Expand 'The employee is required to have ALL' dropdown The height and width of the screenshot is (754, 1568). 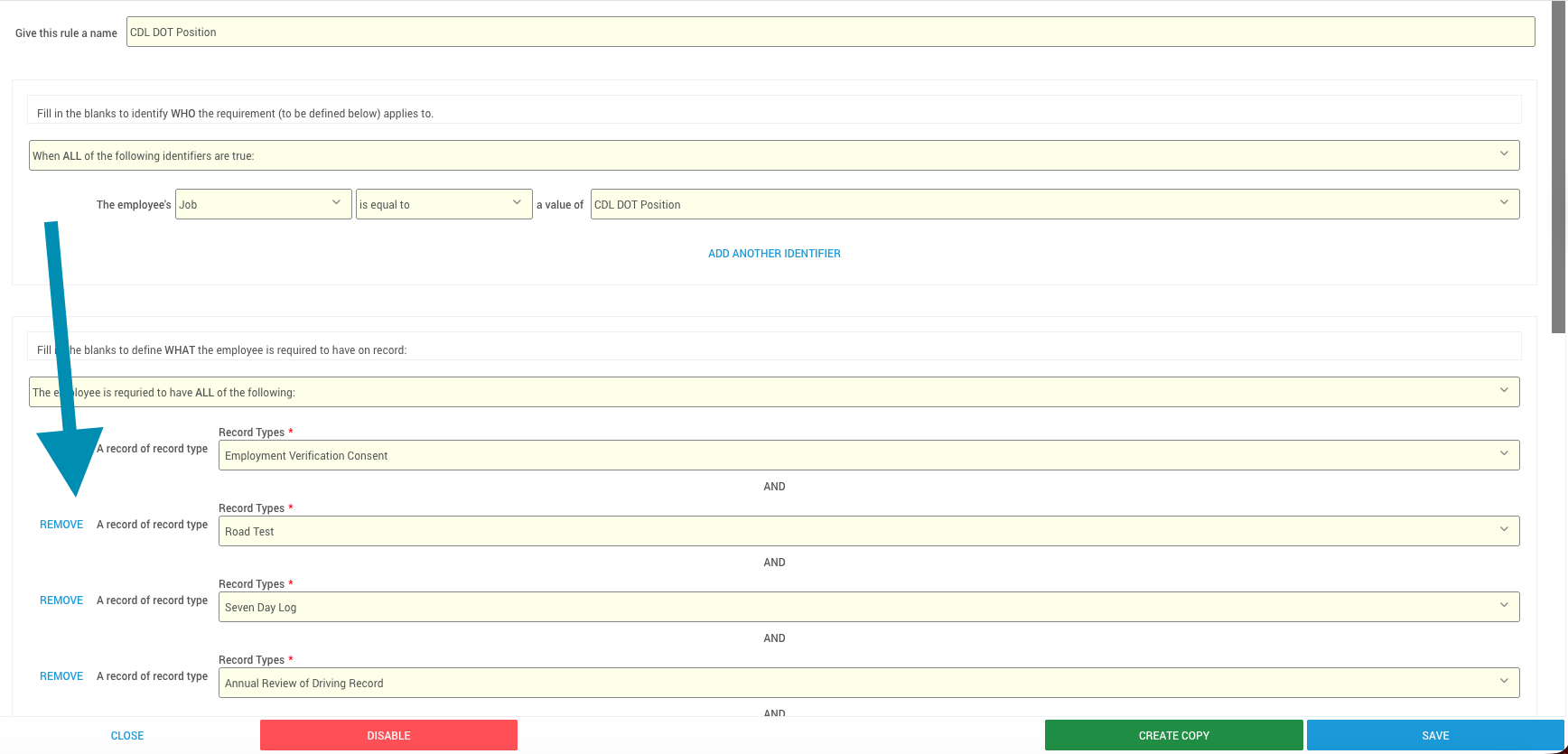(x=773, y=392)
